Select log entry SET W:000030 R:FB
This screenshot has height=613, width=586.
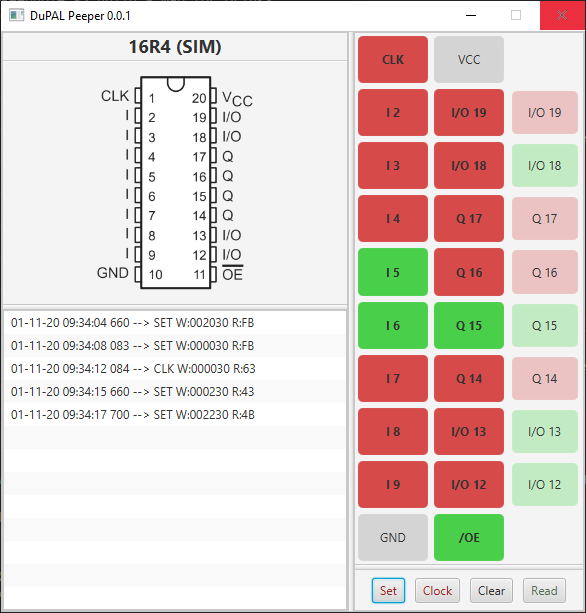[x=175, y=346]
